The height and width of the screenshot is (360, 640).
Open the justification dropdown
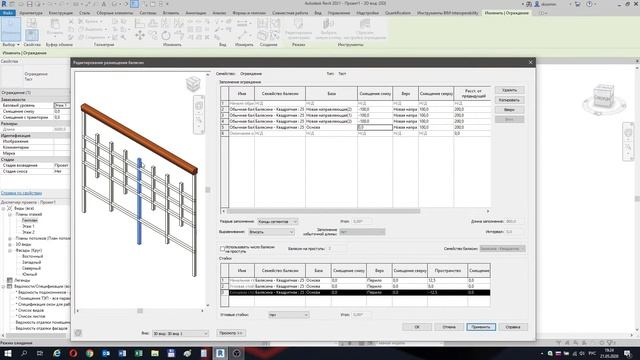click(x=271, y=232)
